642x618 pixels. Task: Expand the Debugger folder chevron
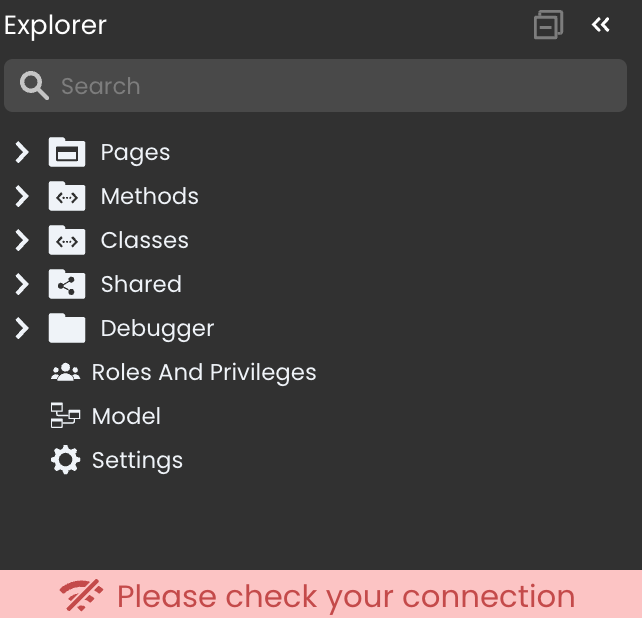pyautogui.click(x=22, y=328)
